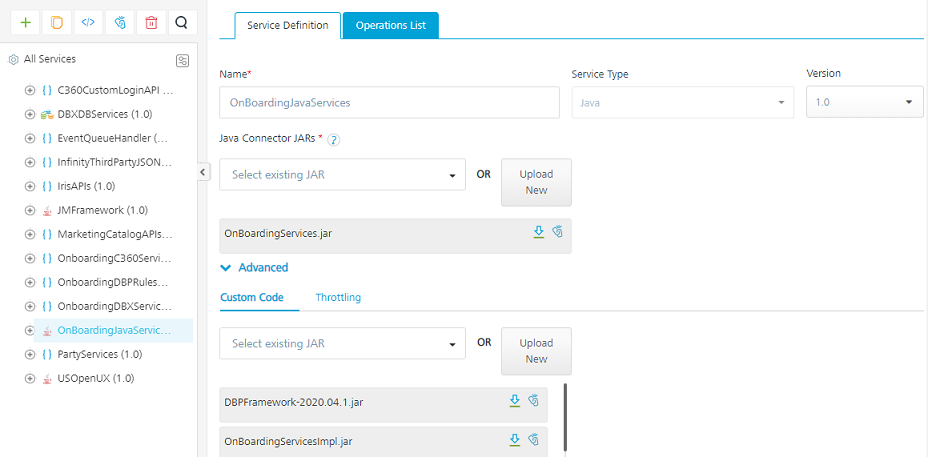Select PartyServices (1.0) in the services tree
The height and width of the screenshot is (457, 928).
(99, 354)
